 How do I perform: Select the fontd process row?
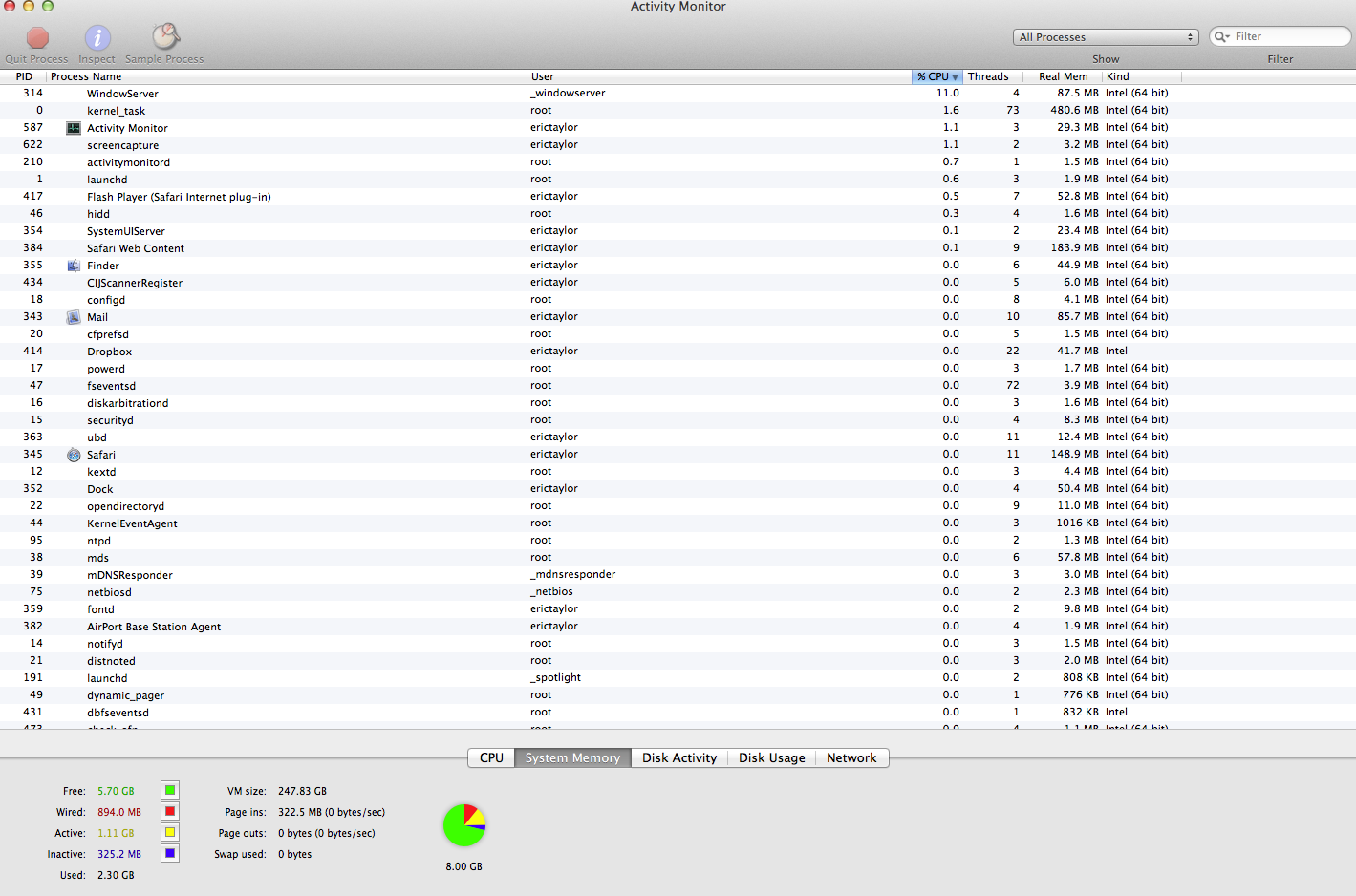pos(678,609)
